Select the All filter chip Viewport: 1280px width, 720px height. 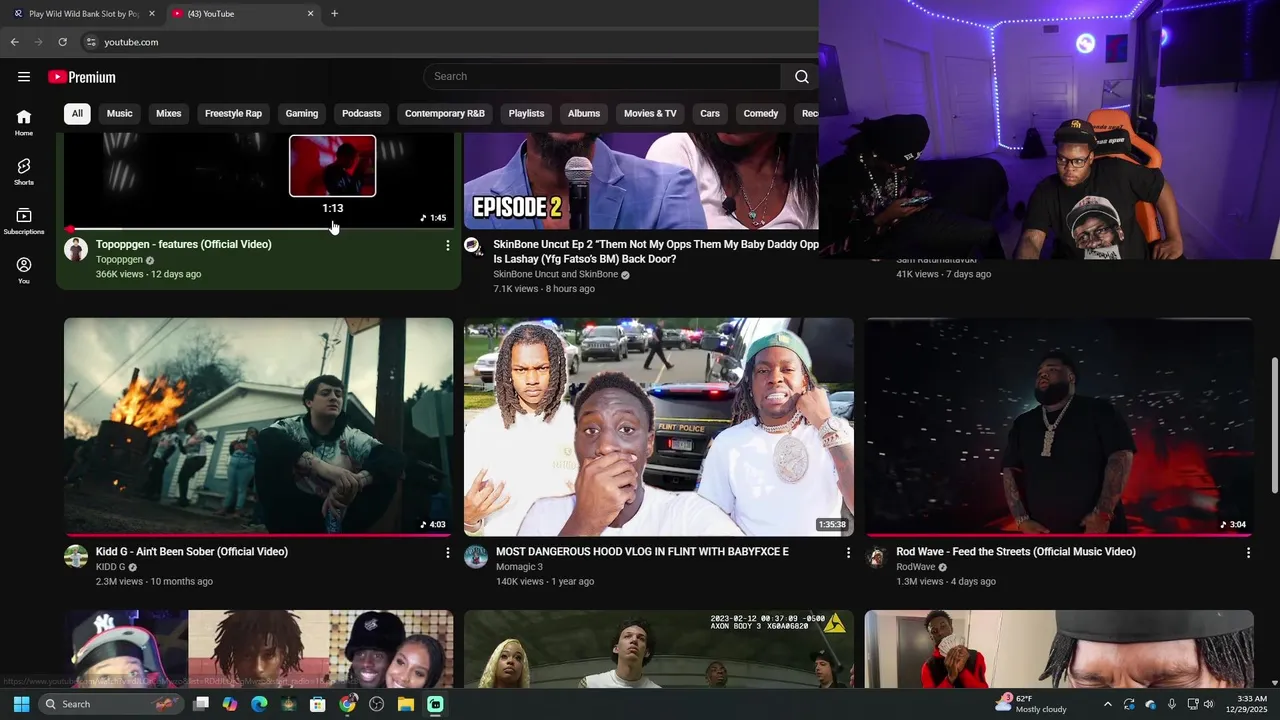pyautogui.click(x=77, y=113)
